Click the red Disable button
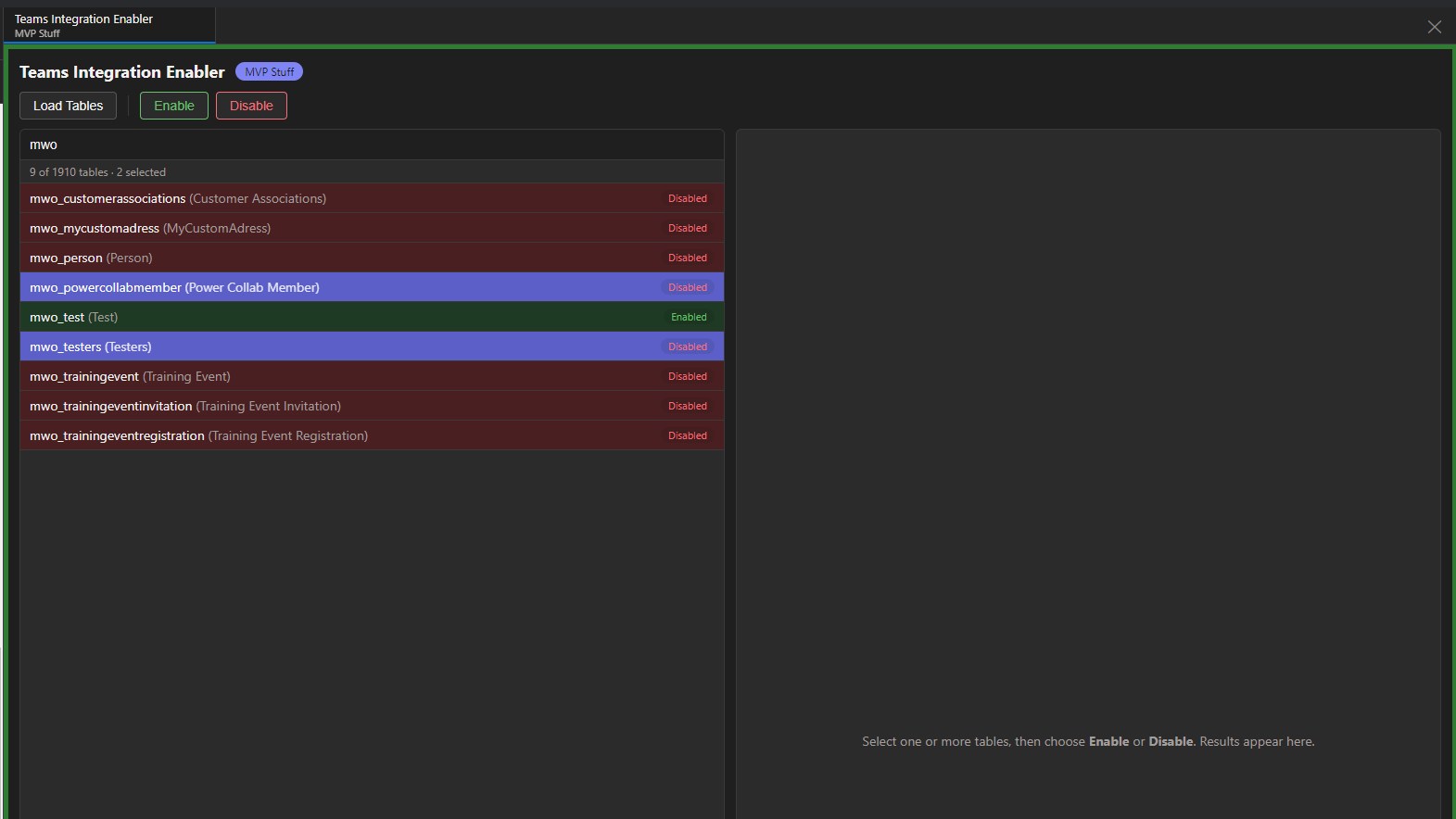The width and height of the screenshot is (1456, 819). point(251,106)
